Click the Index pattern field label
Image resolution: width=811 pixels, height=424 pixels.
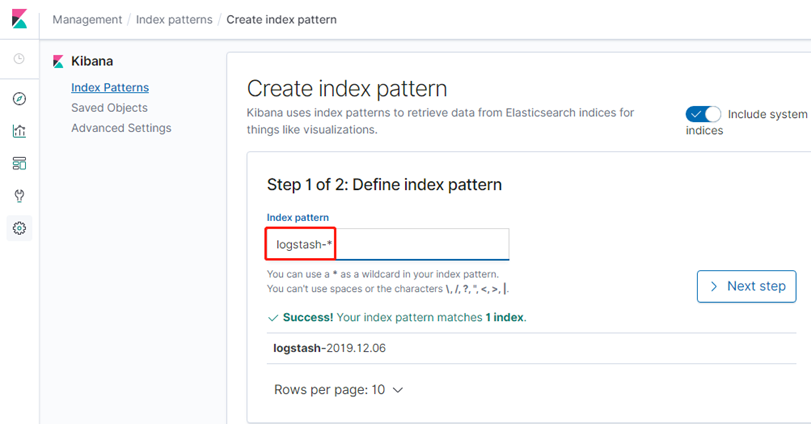(297, 218)
